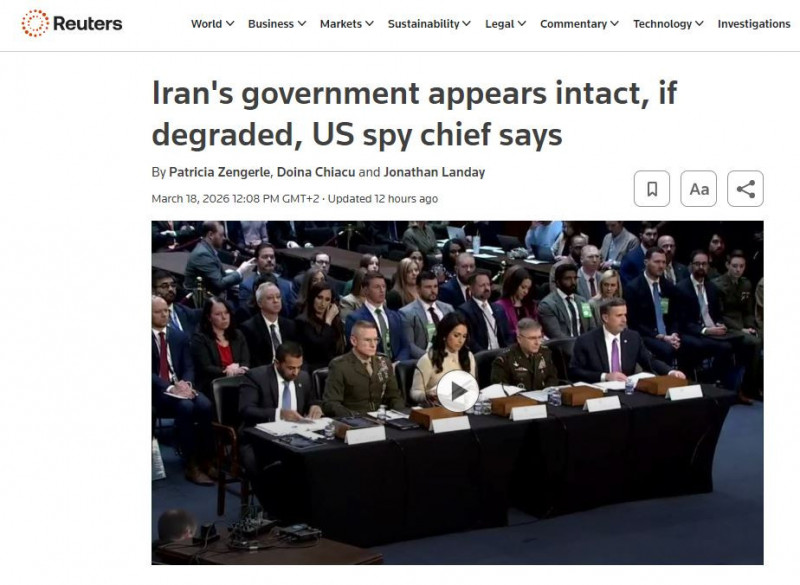This screenshot has height=585, width=800.
Task: Click the Senate hearing video thumbnail
Action: tap(457, 393)
